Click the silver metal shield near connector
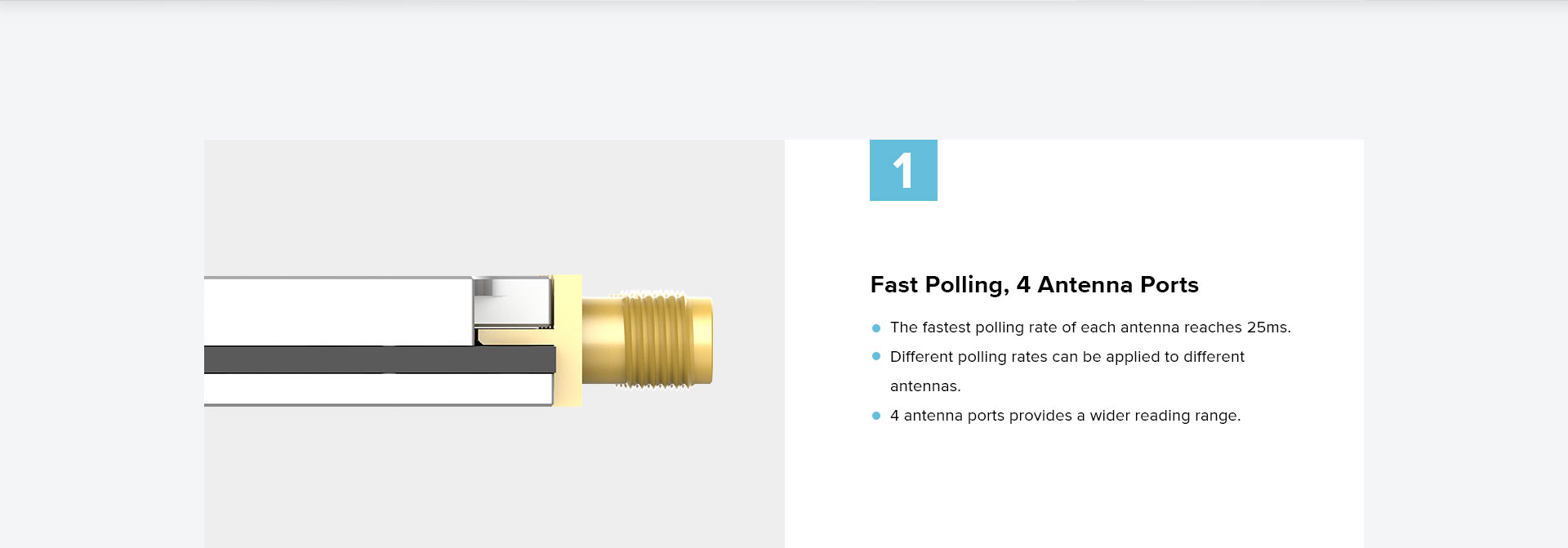Image resolution: width=1568 pixels, height=548 pixels. click(x=513, y=302)
